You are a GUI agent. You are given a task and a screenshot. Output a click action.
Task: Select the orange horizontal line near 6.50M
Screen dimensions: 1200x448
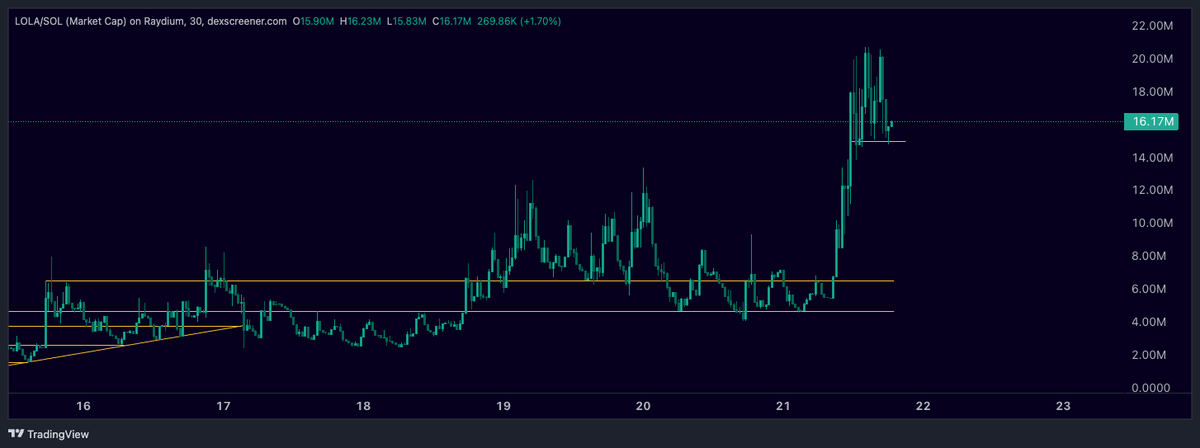click(470, 281)
